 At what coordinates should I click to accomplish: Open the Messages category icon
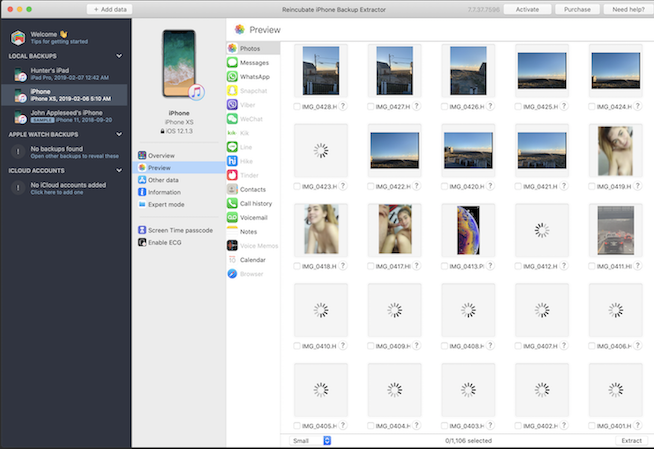pos(232,63)
